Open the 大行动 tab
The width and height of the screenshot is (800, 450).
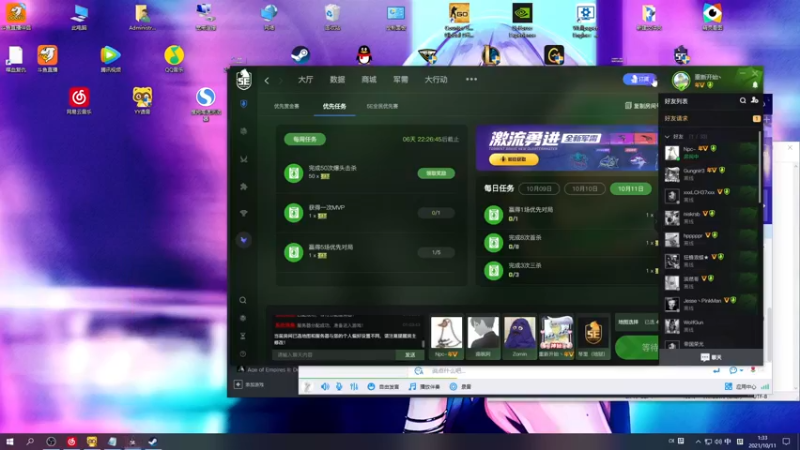(x=436, y=80)
